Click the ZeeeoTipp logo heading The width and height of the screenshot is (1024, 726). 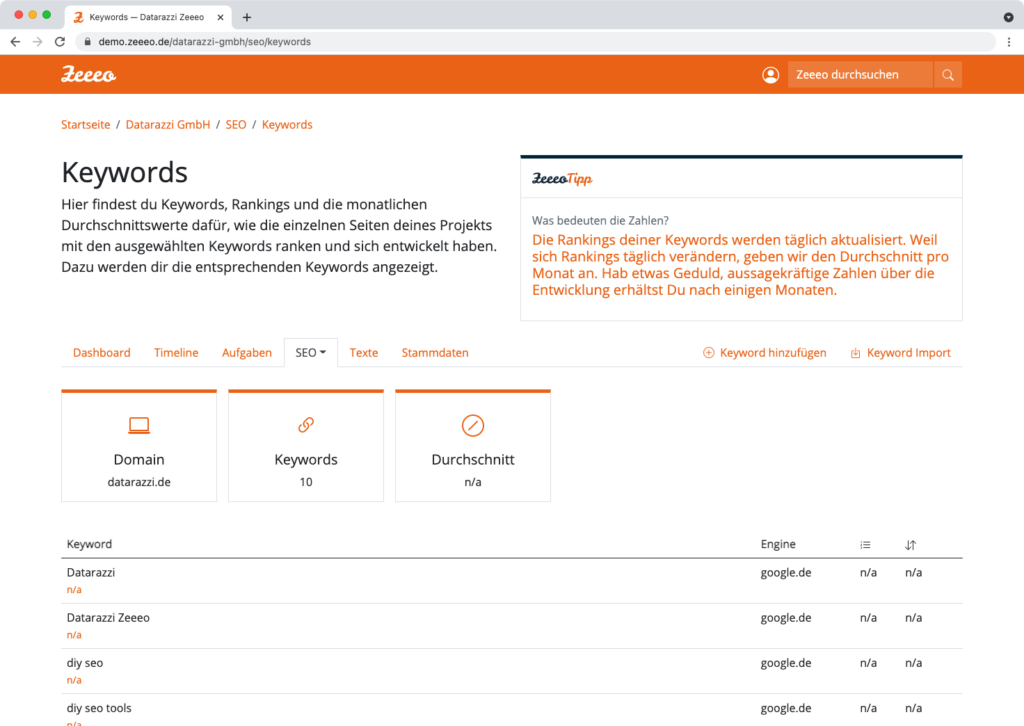[562, 179]
